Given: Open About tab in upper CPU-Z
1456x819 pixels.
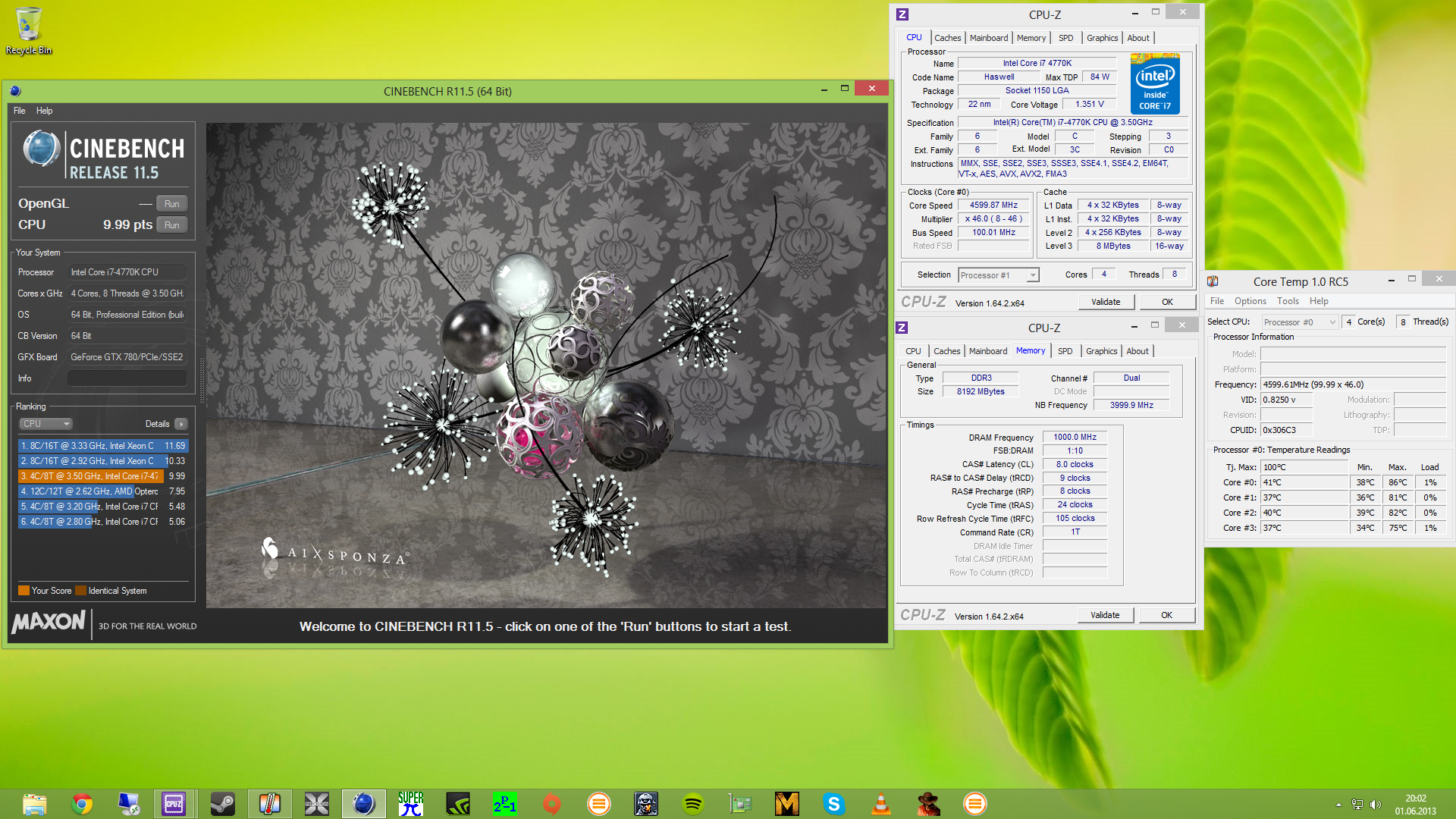Looking at the screenshot, I should [x=1138, y=38].
